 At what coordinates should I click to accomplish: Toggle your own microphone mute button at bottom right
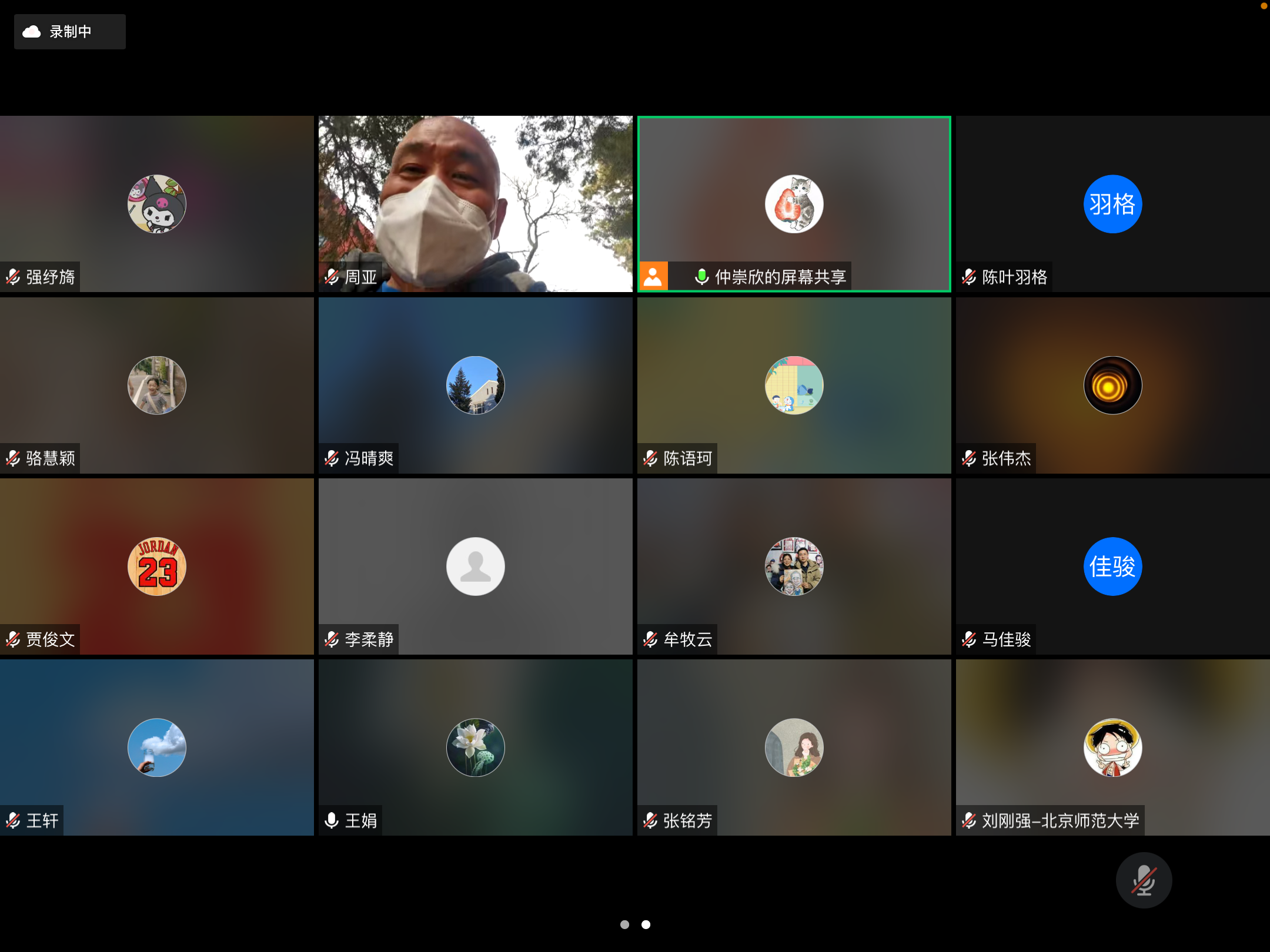coord(1143,880)
